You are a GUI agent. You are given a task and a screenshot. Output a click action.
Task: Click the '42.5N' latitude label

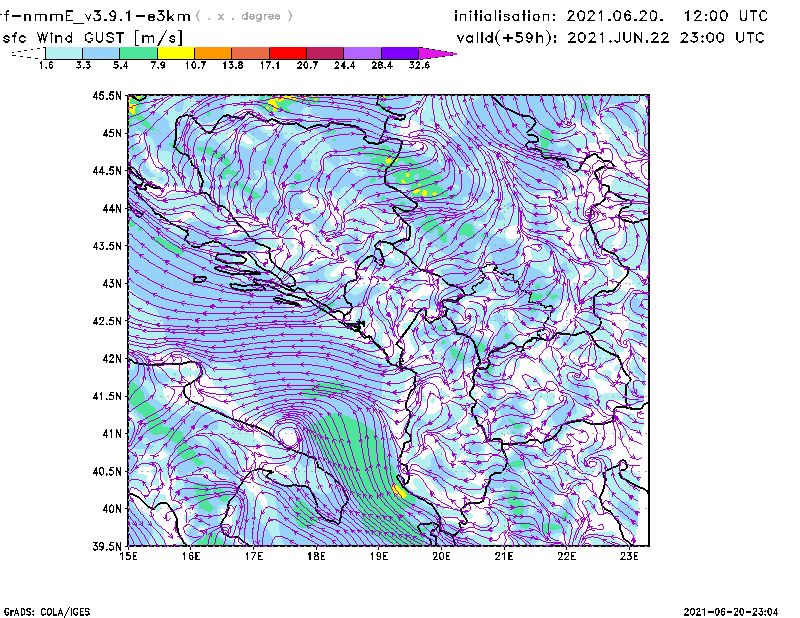107,321
